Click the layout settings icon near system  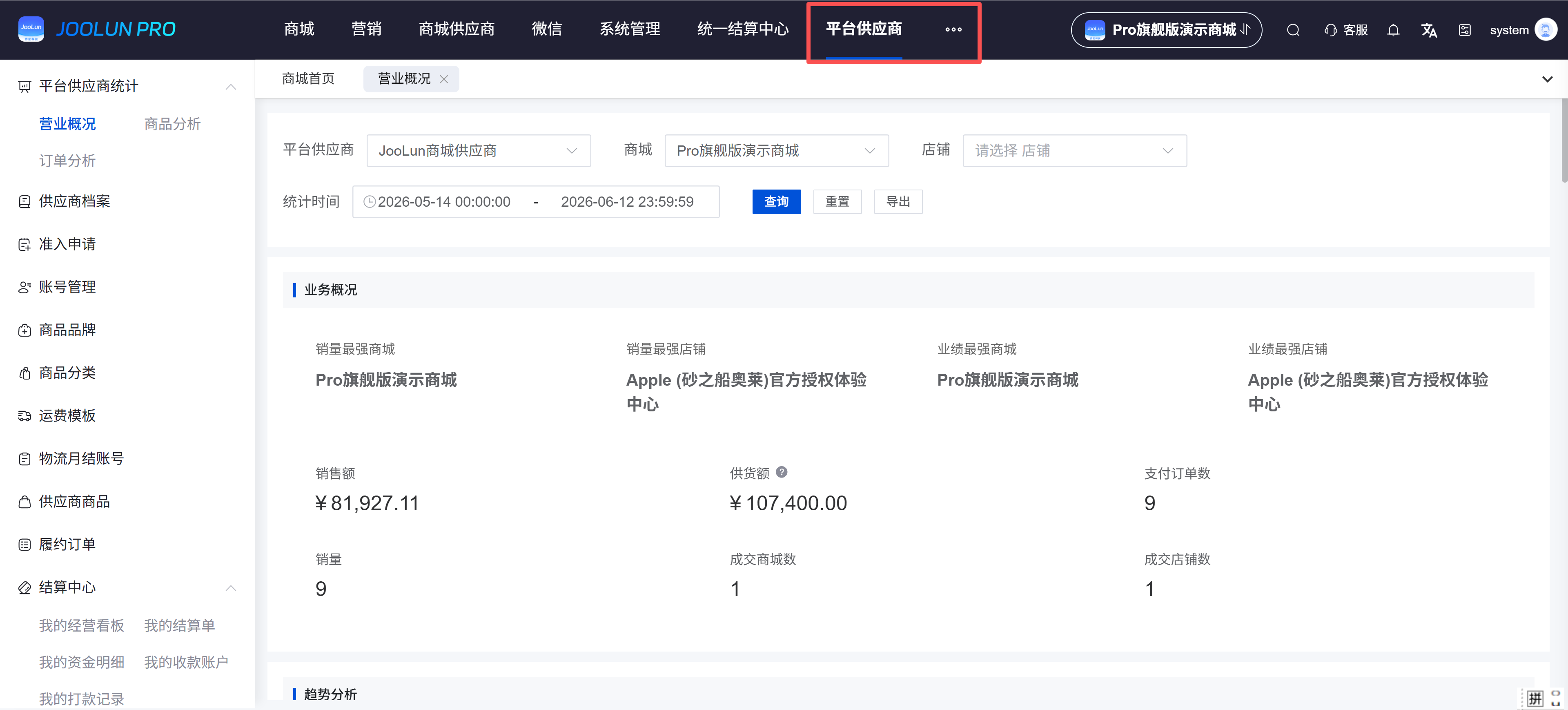click(x=1465, y=30)
